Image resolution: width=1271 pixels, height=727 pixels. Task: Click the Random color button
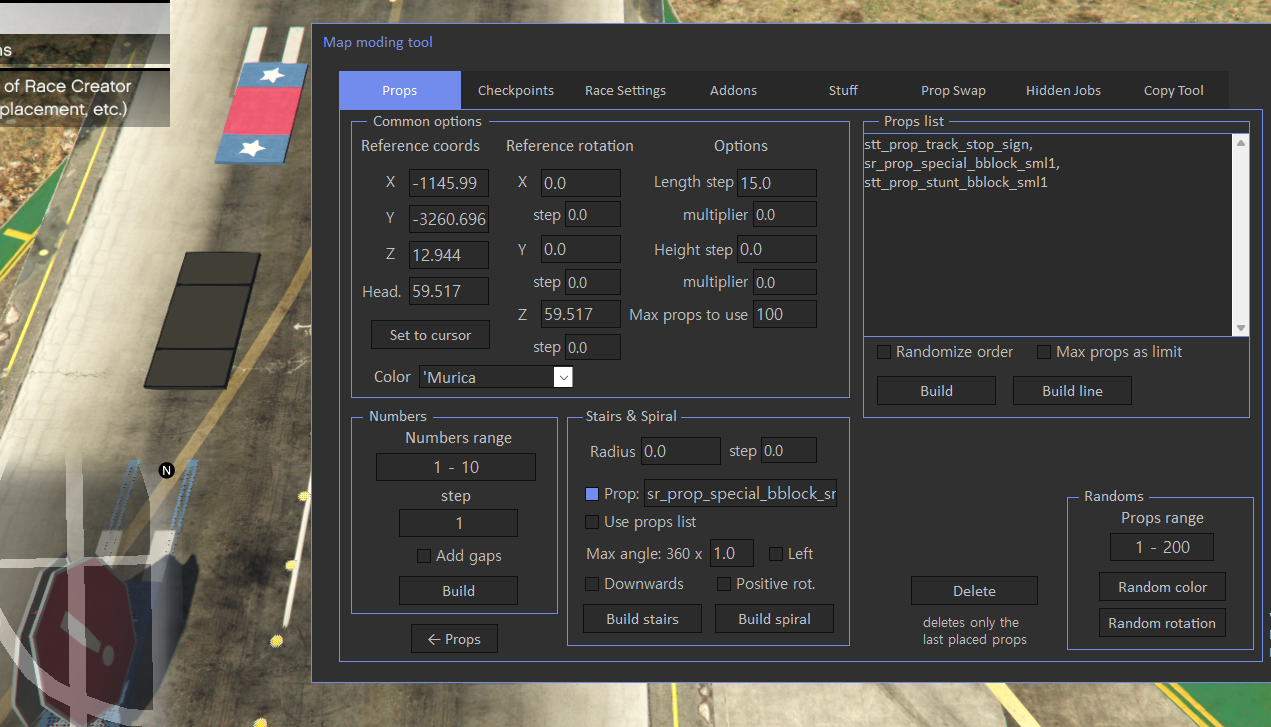pos(1162,587)
